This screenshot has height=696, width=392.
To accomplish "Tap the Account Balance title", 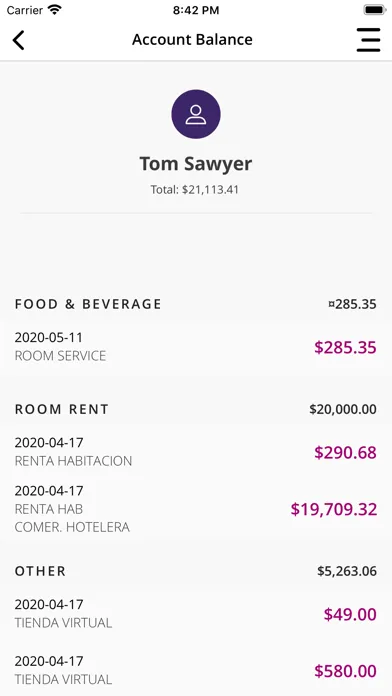I will click(x=192, y=40).
